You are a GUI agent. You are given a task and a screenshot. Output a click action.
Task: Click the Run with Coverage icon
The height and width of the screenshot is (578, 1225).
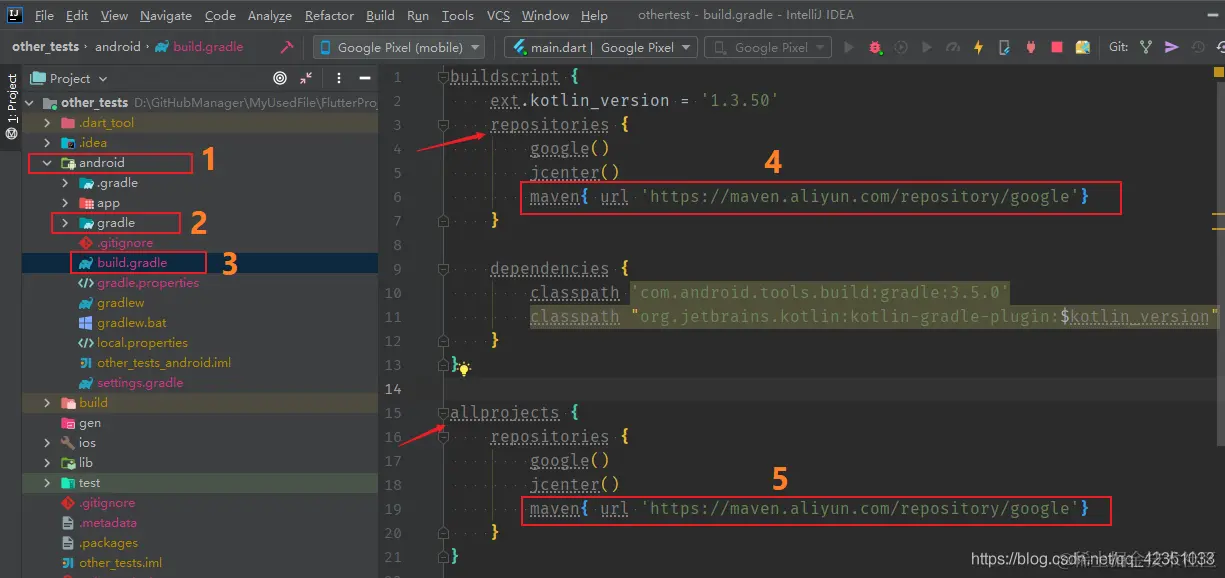click(x=901, y=47)
